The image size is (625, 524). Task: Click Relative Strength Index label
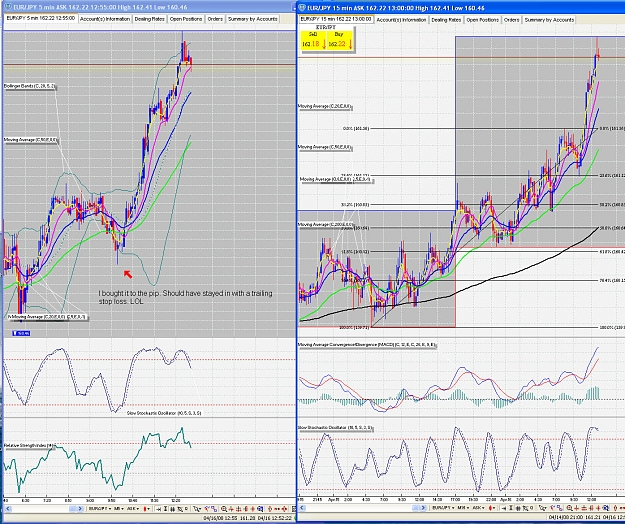(29, 445)
